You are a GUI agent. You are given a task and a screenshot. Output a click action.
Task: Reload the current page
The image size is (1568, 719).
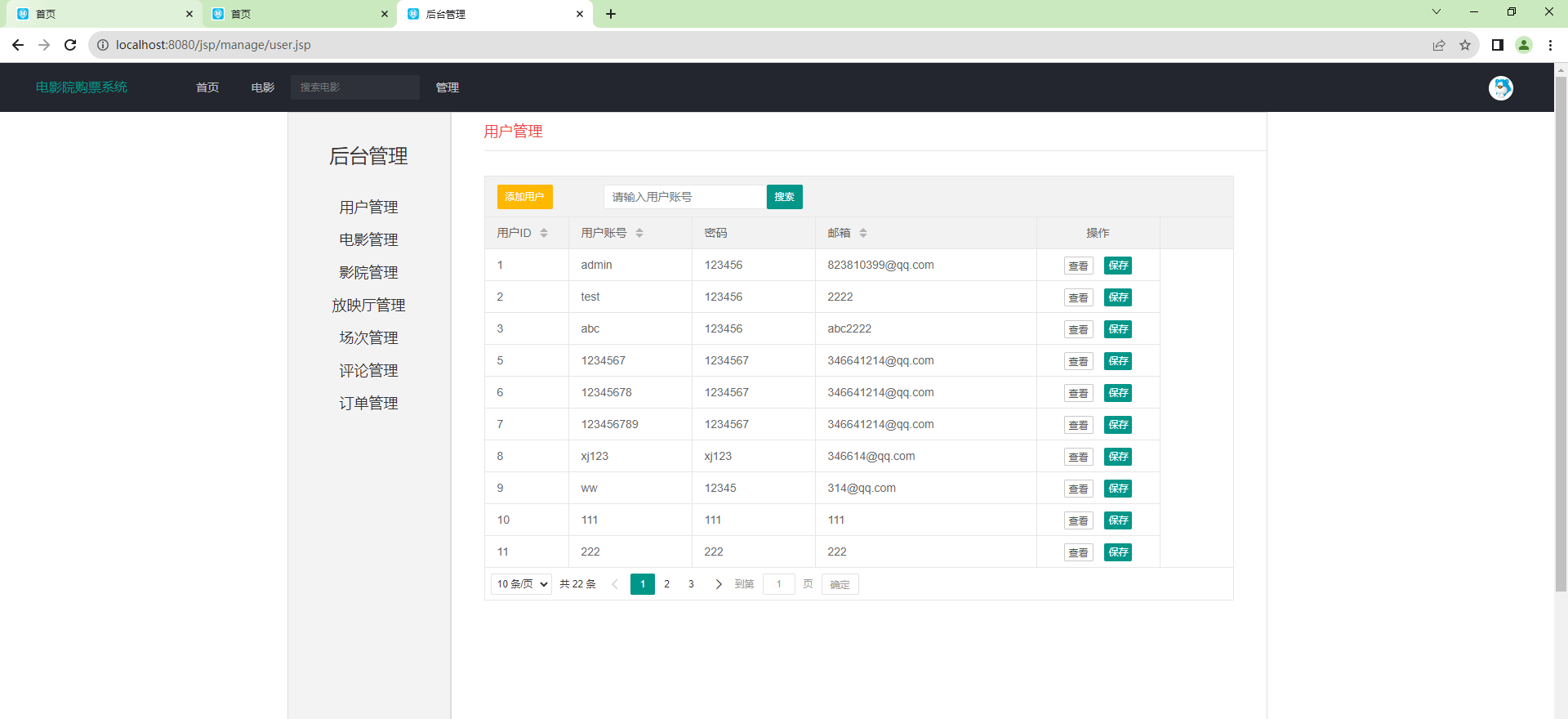point(70,45)
